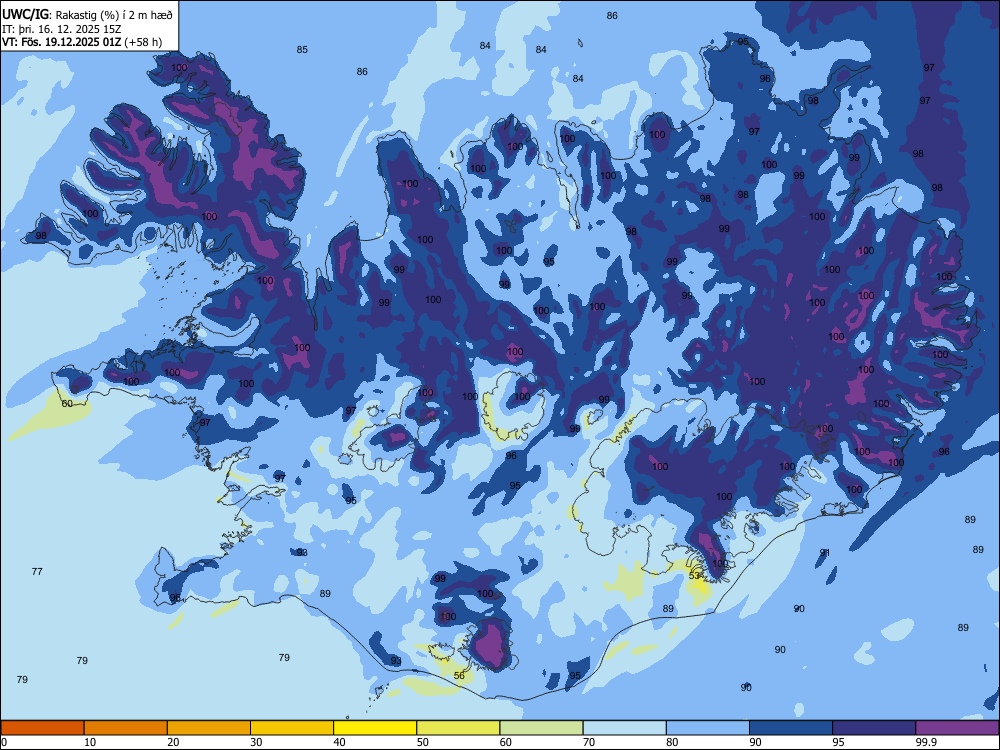Image resolution: width=1000 pixels, height=750 pixels.
Task: Select the orange 10–20 legend color segment
Action: click(x=126, y=728)
